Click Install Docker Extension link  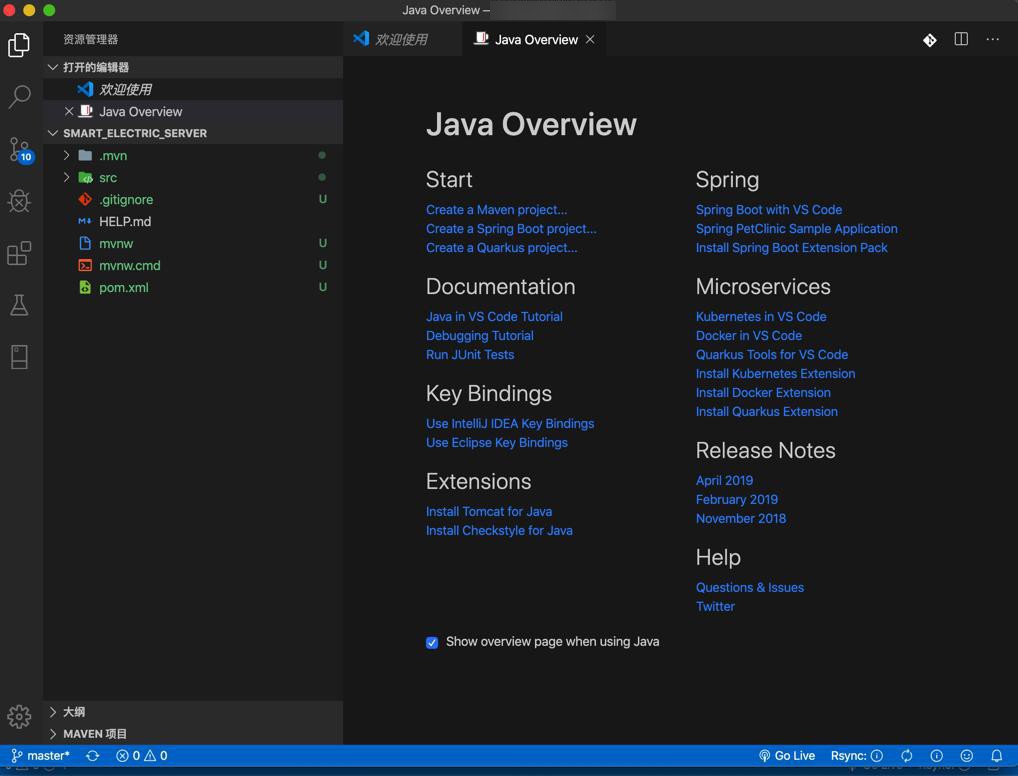tap(763, 392)
